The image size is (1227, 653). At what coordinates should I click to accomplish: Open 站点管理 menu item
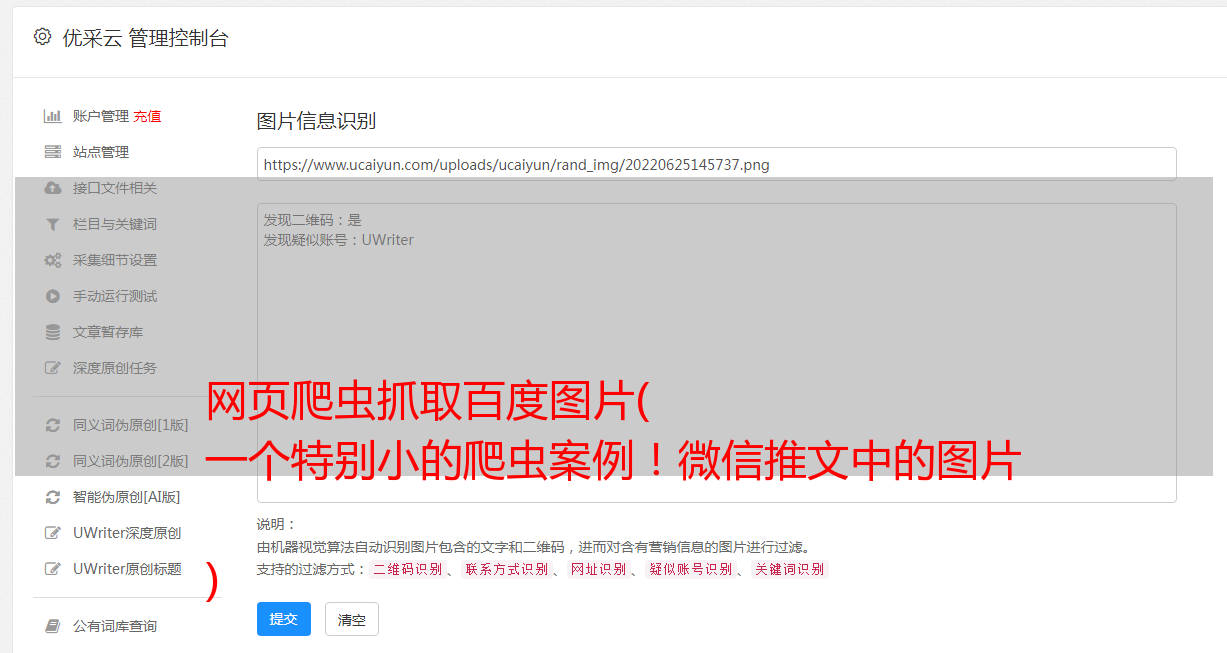click(x=101, y=152)
